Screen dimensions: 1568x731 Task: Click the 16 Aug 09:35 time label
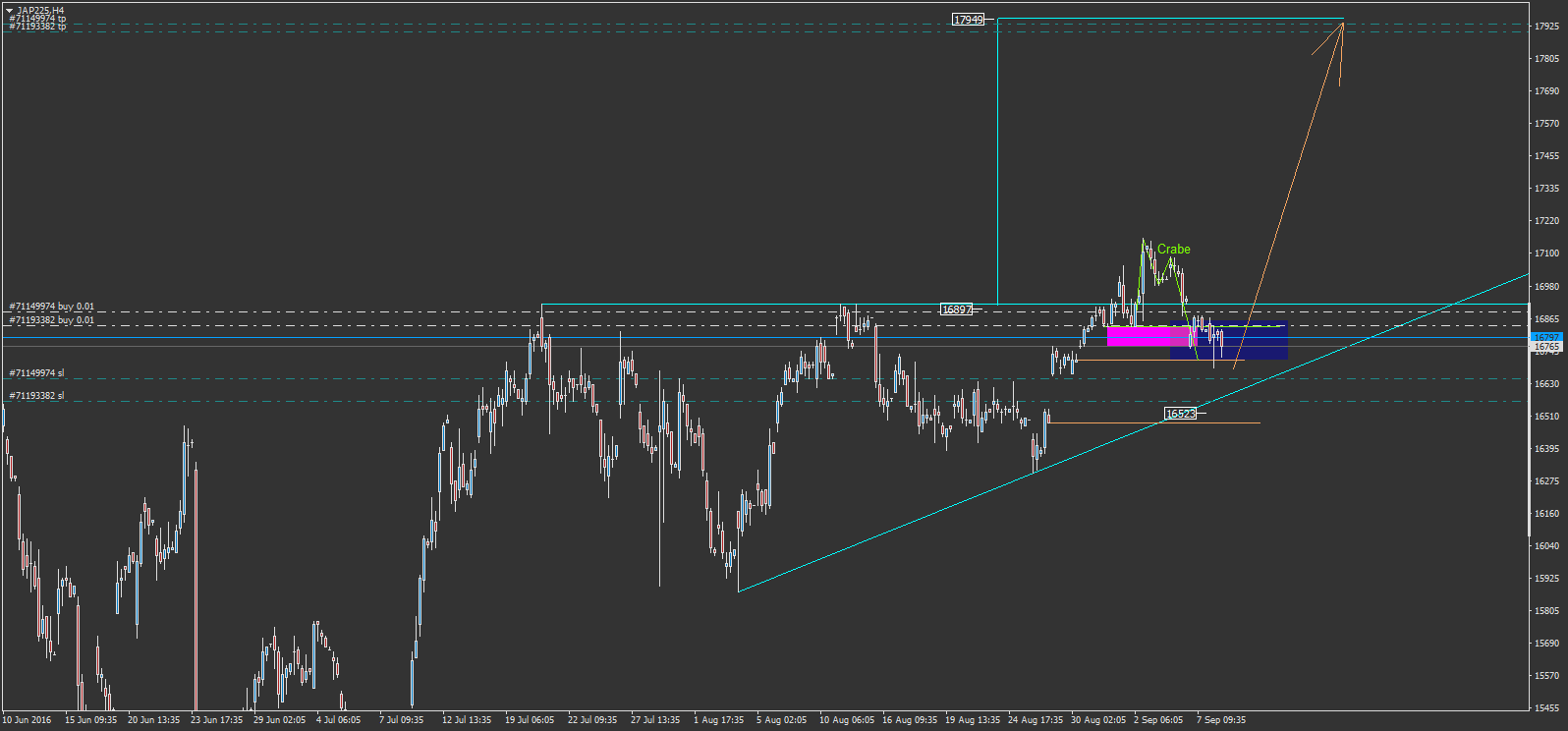tap(910, 720)
